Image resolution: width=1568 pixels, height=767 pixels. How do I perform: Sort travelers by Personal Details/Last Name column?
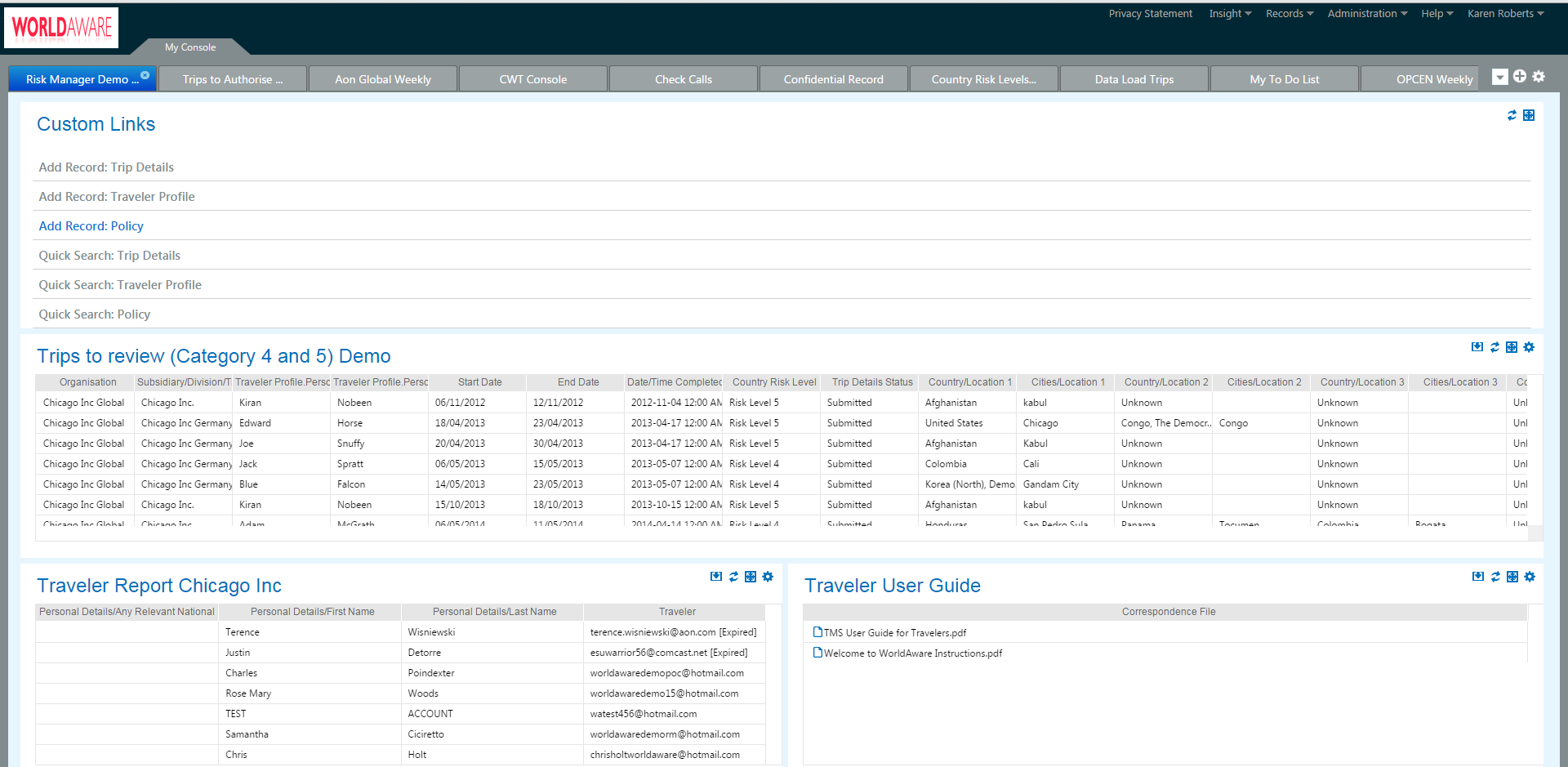[x=494, y=612]
